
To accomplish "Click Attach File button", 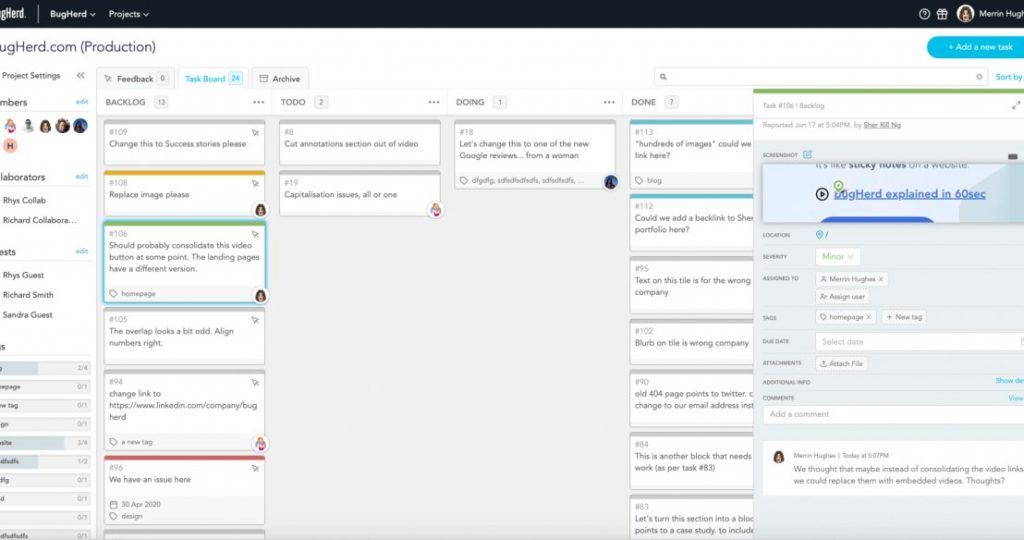I will [x=841, y=364].
